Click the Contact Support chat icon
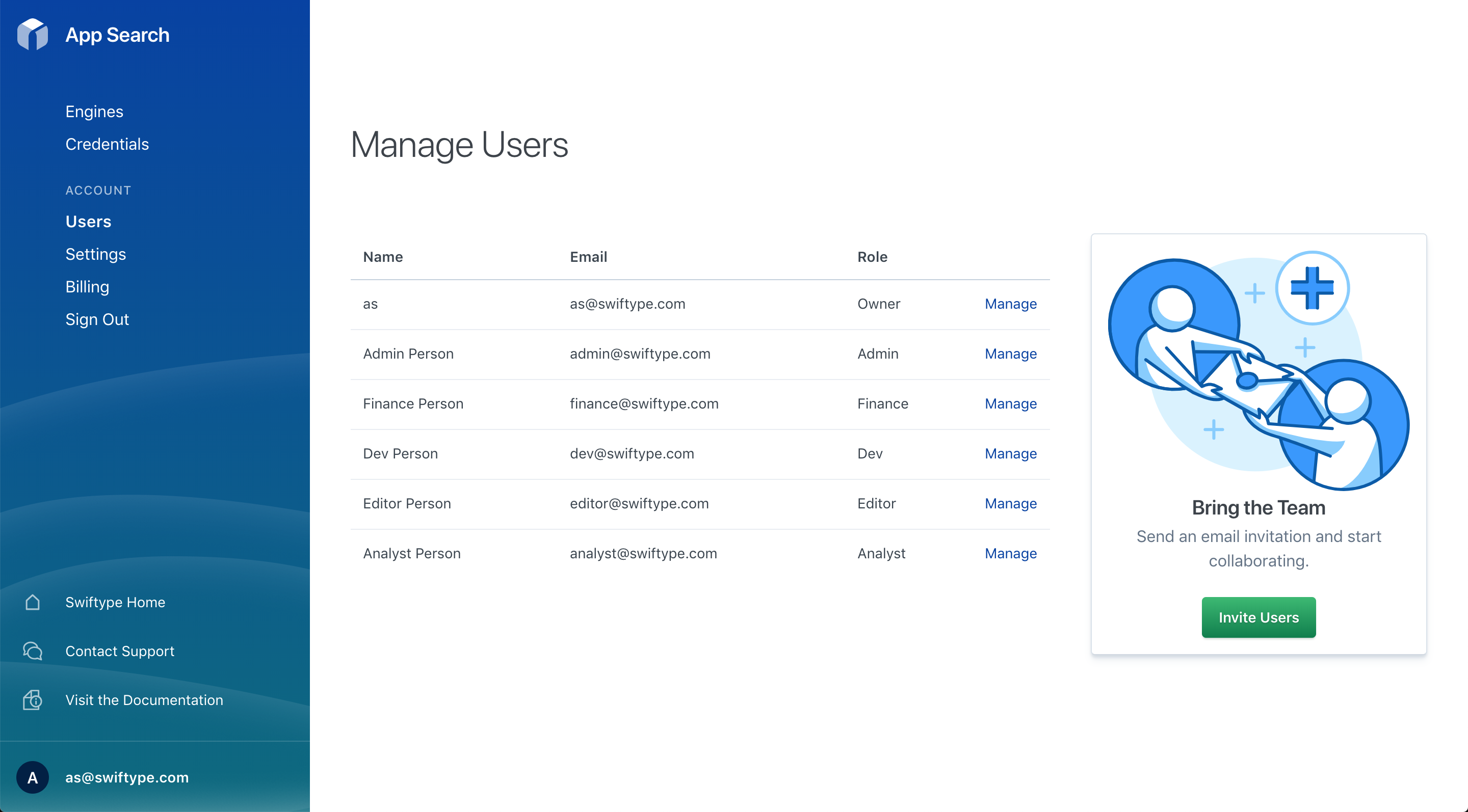The height and width of the screenshot is (812, 1468). pyautogui.click(x=32, y=651)
